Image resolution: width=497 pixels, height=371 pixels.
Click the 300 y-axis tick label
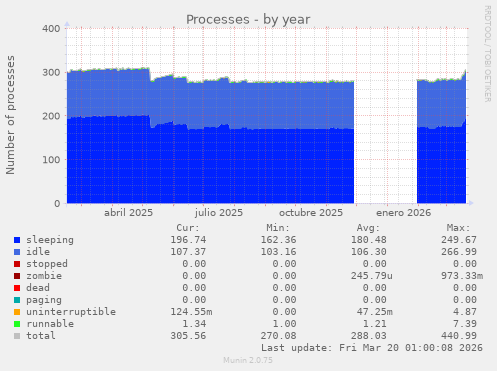(51, 72)
